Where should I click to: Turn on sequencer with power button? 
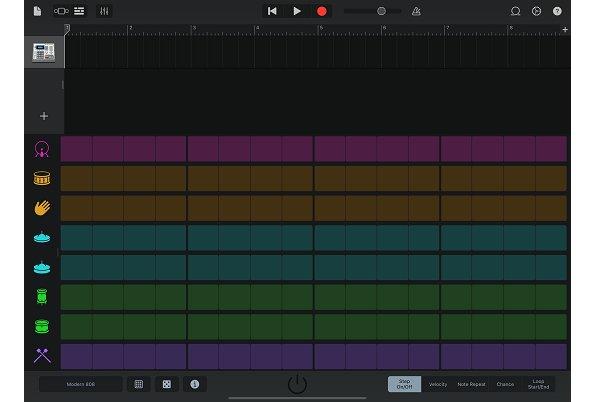[297, 384]
